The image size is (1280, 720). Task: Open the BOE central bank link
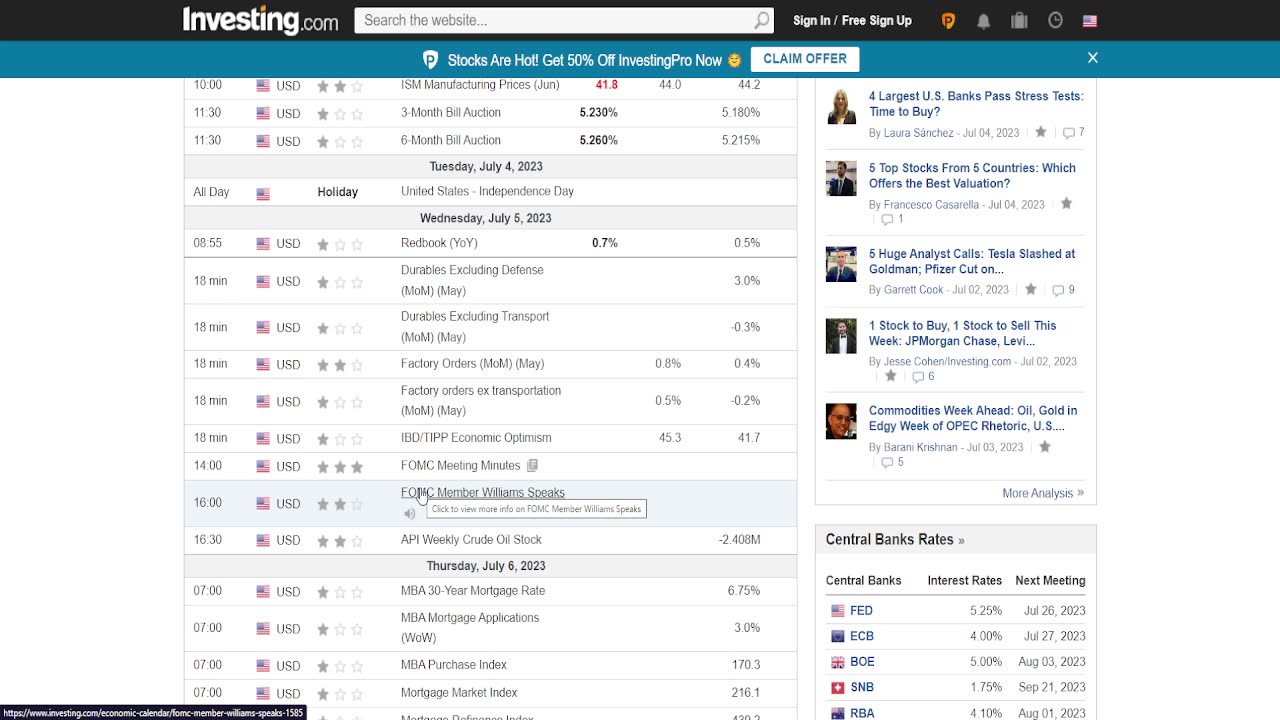pos(862,662)
